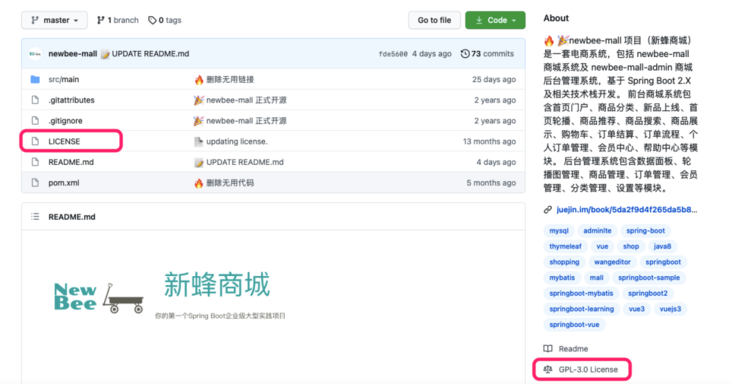
Task: Click the link chain icon beside juejin URL
Action: 548,209
